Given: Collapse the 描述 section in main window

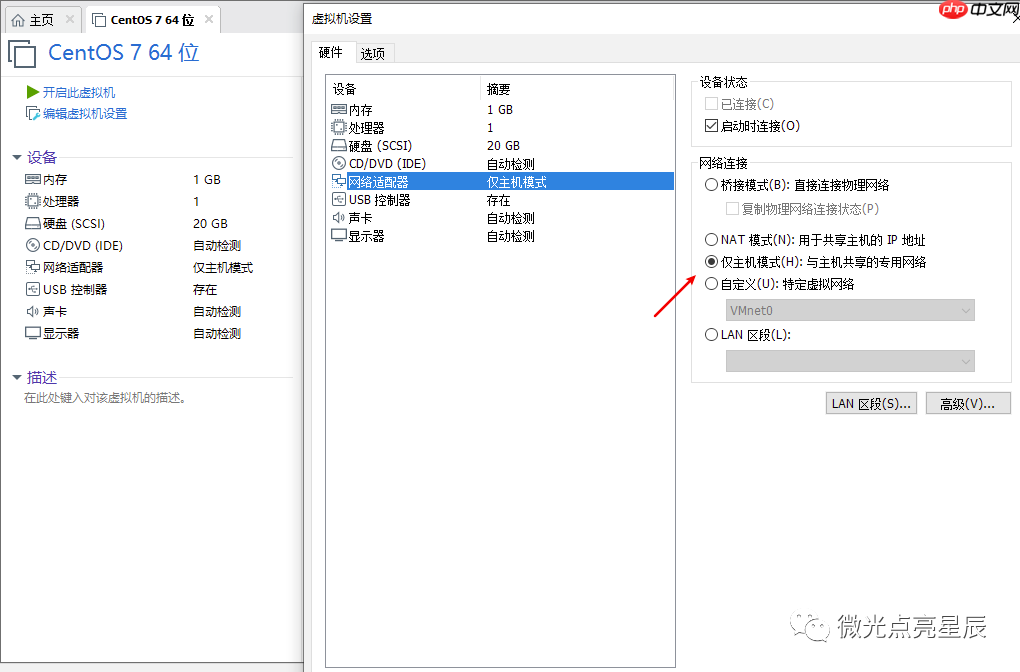Looking at the screenshot, I should click(17, 377).
